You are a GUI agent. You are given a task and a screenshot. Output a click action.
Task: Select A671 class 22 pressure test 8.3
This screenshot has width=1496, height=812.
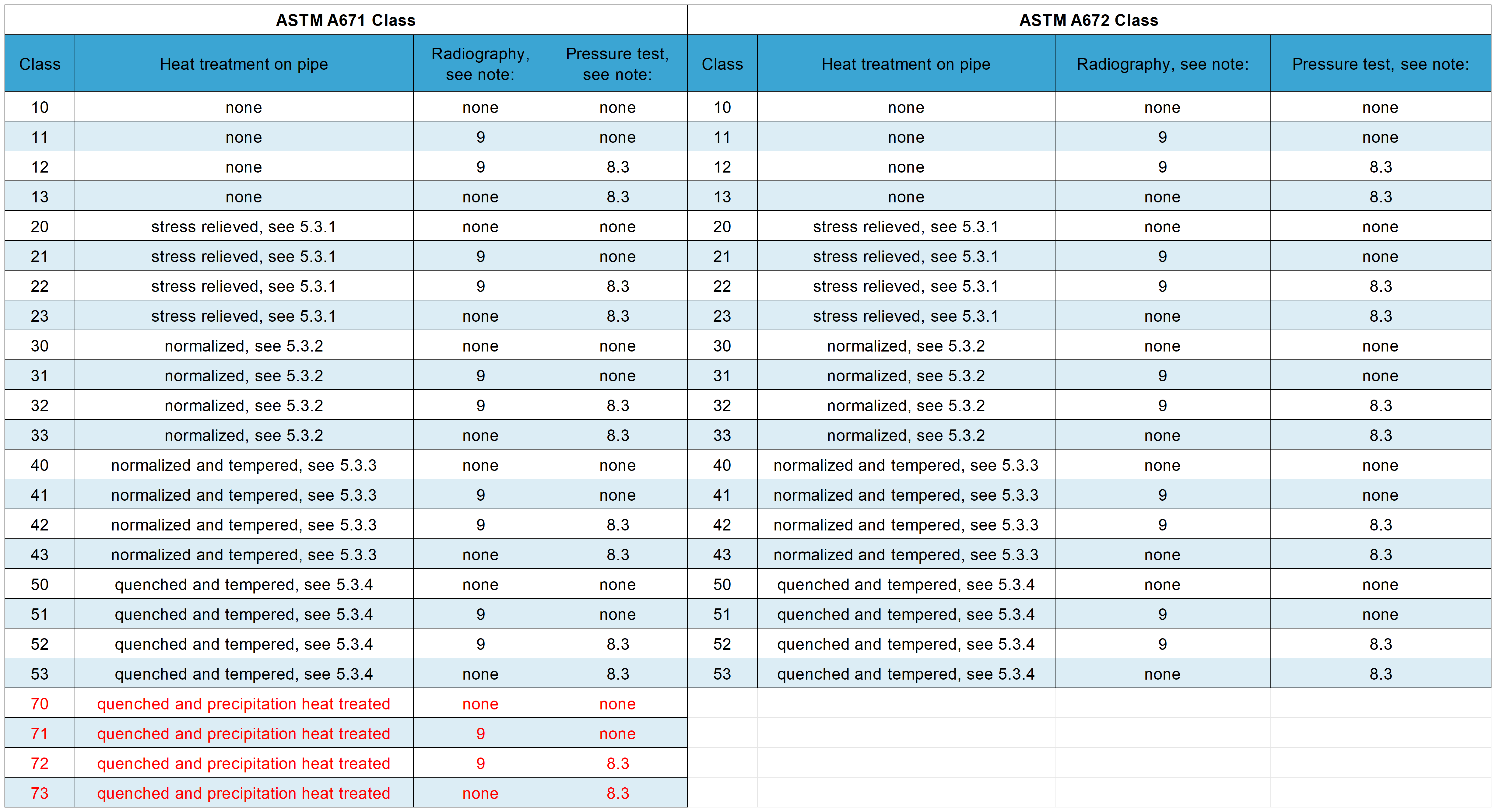(x=617, y=286)
